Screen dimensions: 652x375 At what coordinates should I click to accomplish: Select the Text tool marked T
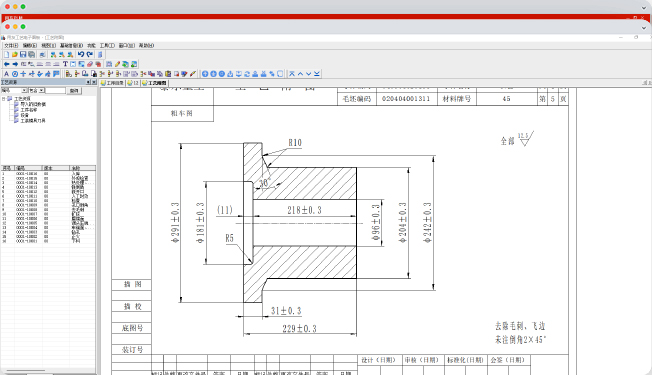(x=65, y=64)
